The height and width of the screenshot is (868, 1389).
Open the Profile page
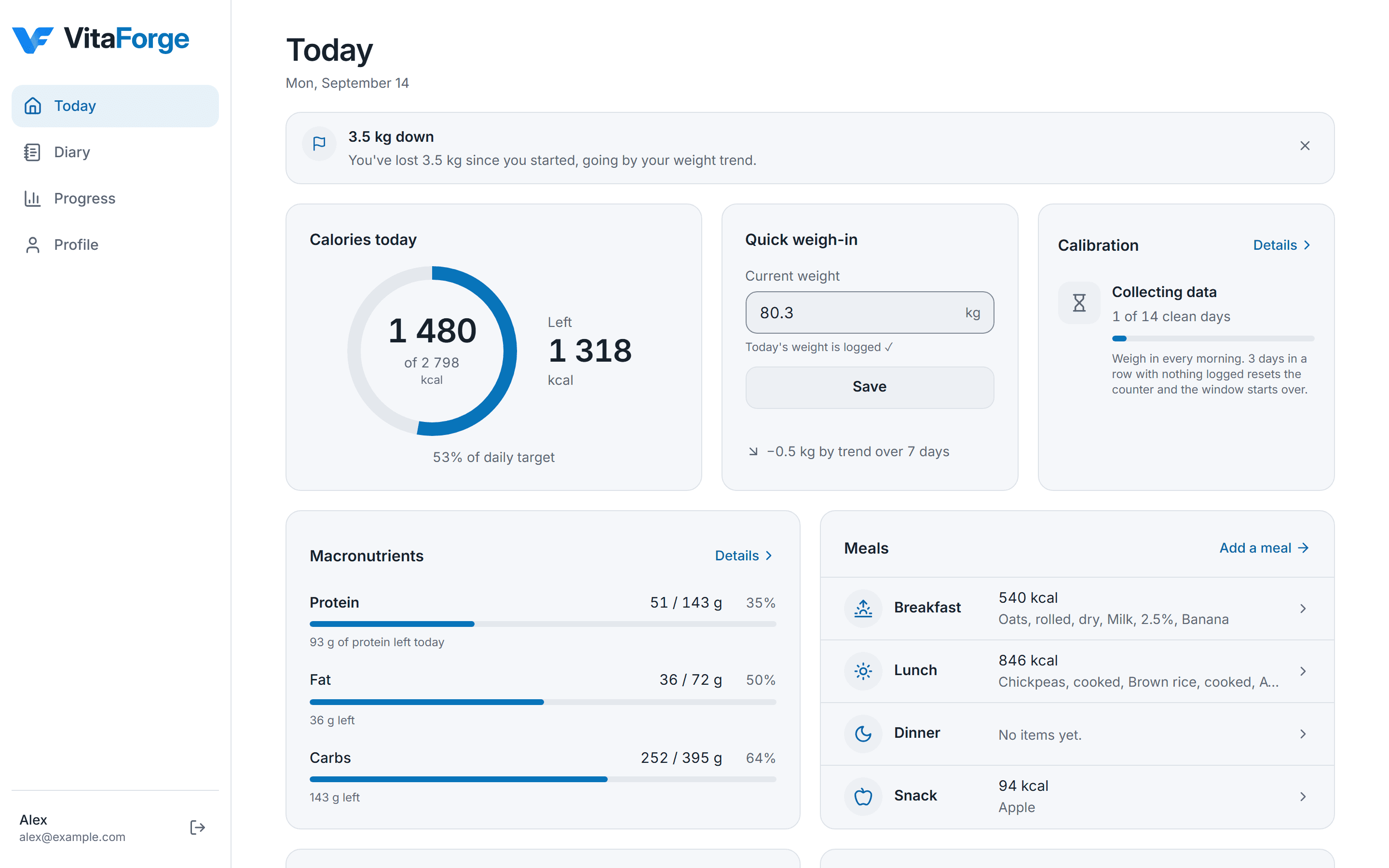115,245
